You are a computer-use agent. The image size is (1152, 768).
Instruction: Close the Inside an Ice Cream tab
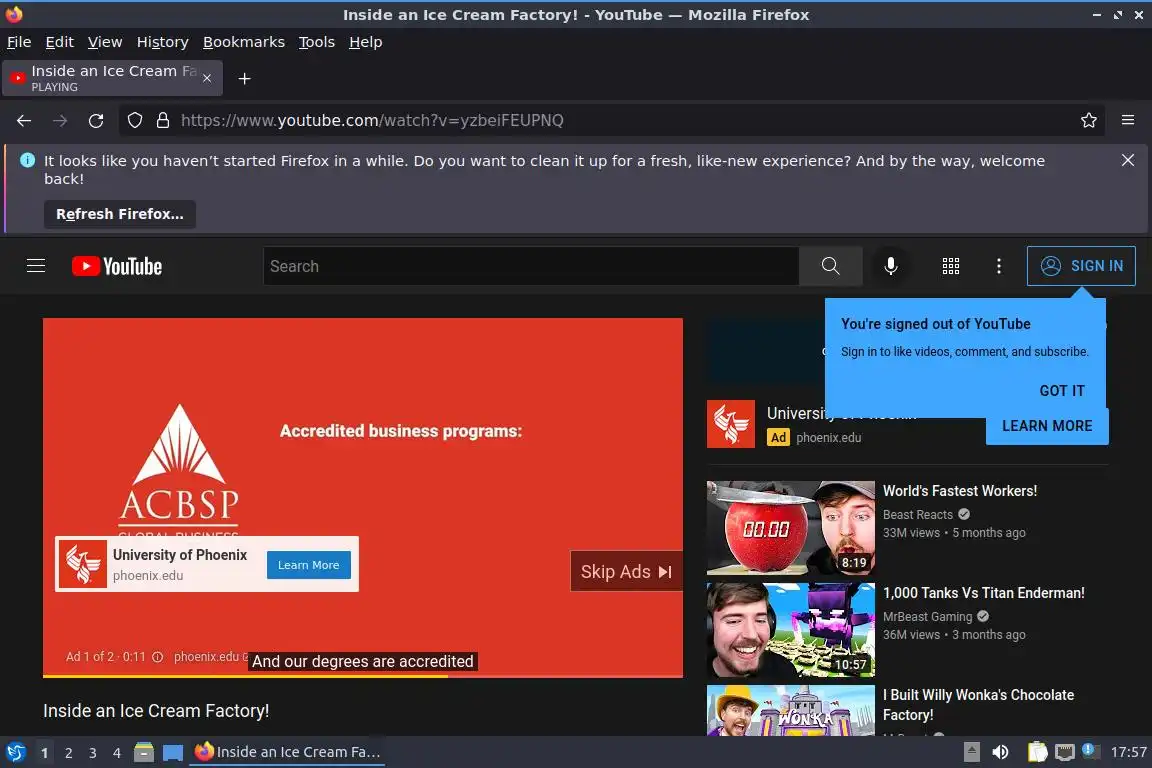(x=207, y=79)
